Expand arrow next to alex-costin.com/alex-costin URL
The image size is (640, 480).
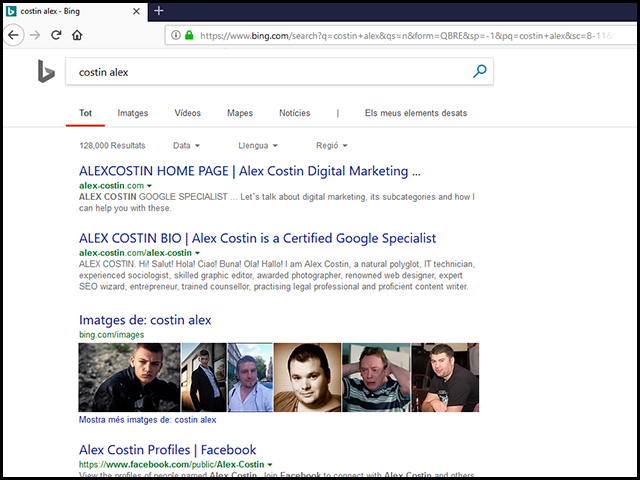point(198,253)
